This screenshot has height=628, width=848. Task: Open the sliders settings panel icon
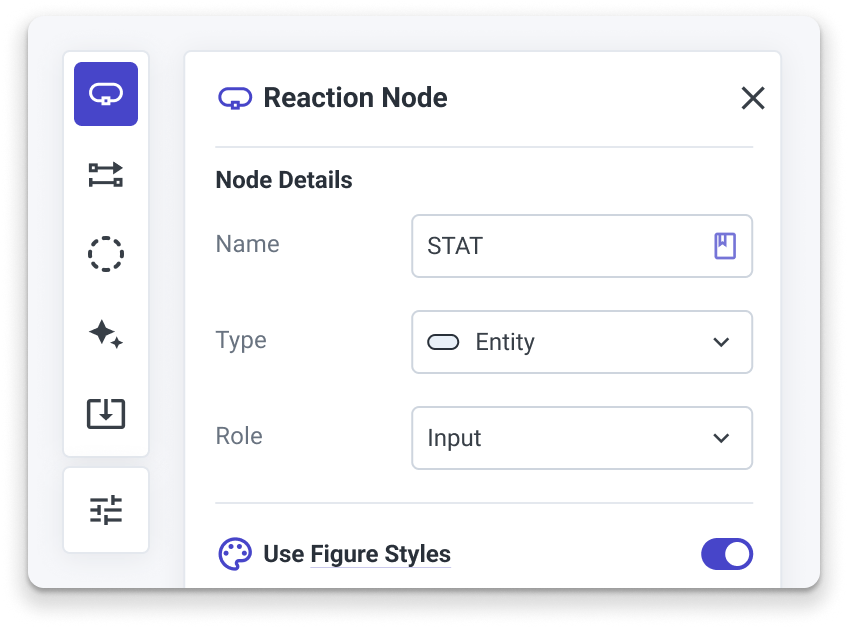[106, 510]
